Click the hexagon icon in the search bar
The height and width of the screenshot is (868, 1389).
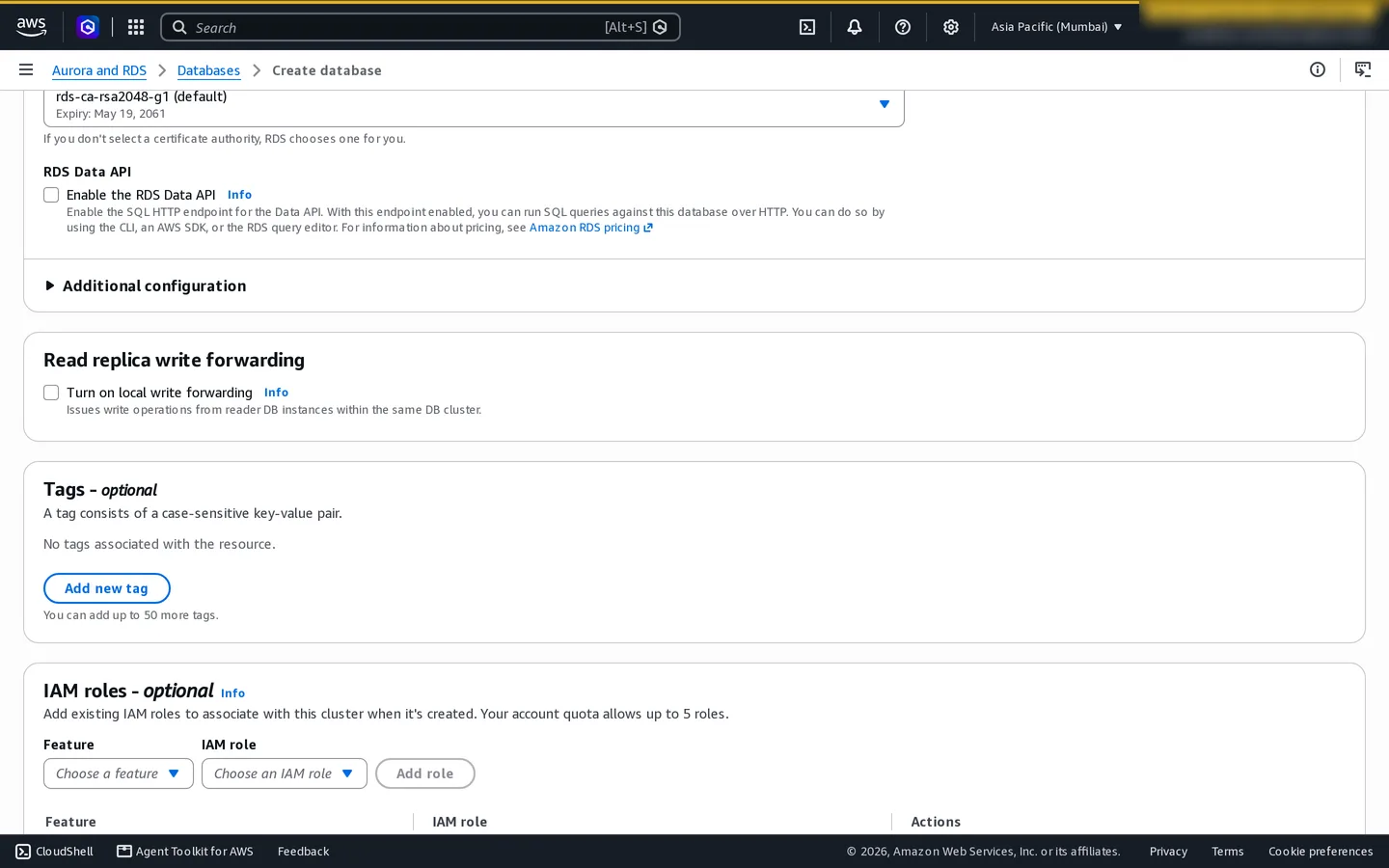point(660,27)
